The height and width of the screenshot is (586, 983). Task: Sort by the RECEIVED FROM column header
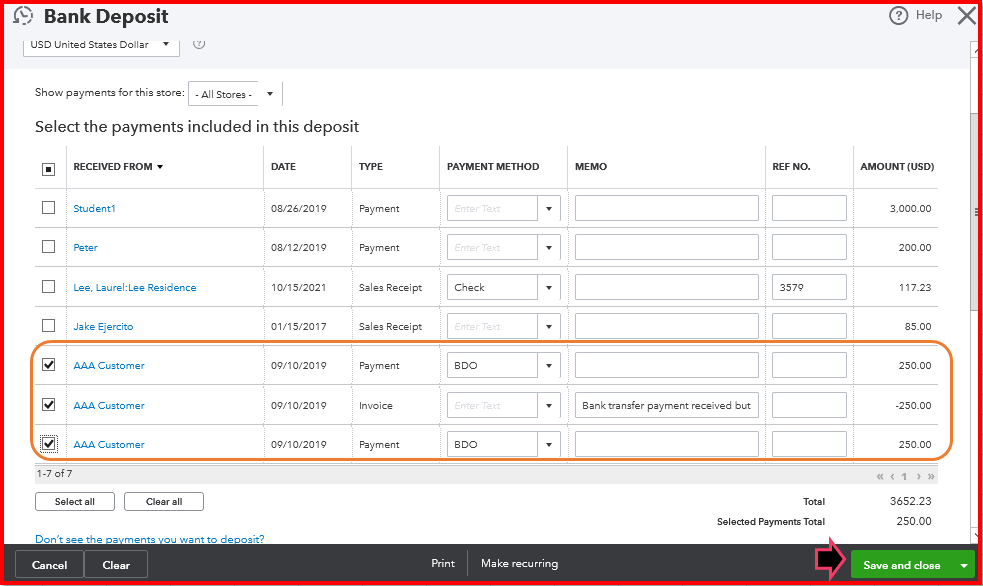pos(118,167)
